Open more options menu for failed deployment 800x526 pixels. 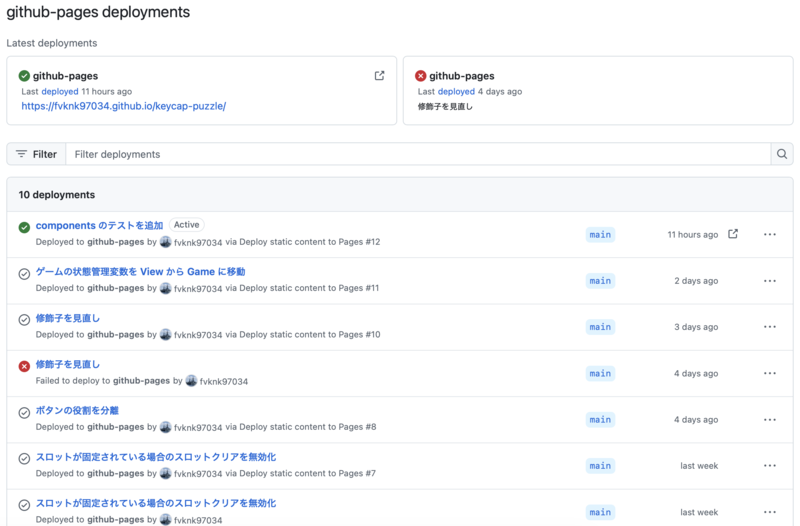tap(770, 373)
